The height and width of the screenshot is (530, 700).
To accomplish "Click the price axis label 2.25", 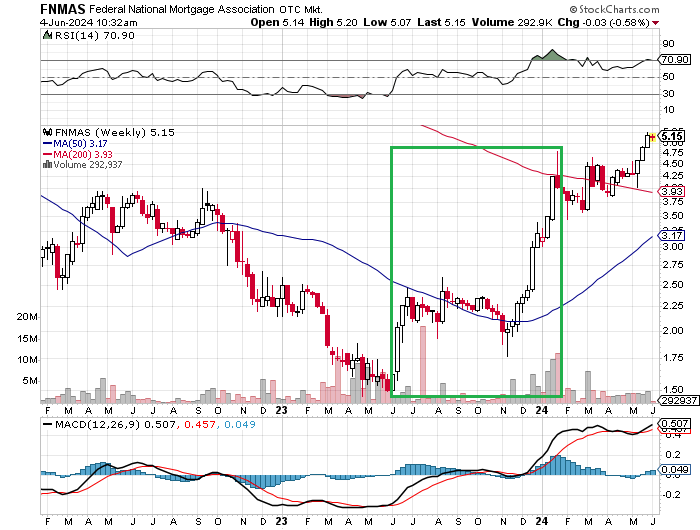I will [x=673, y=306].
